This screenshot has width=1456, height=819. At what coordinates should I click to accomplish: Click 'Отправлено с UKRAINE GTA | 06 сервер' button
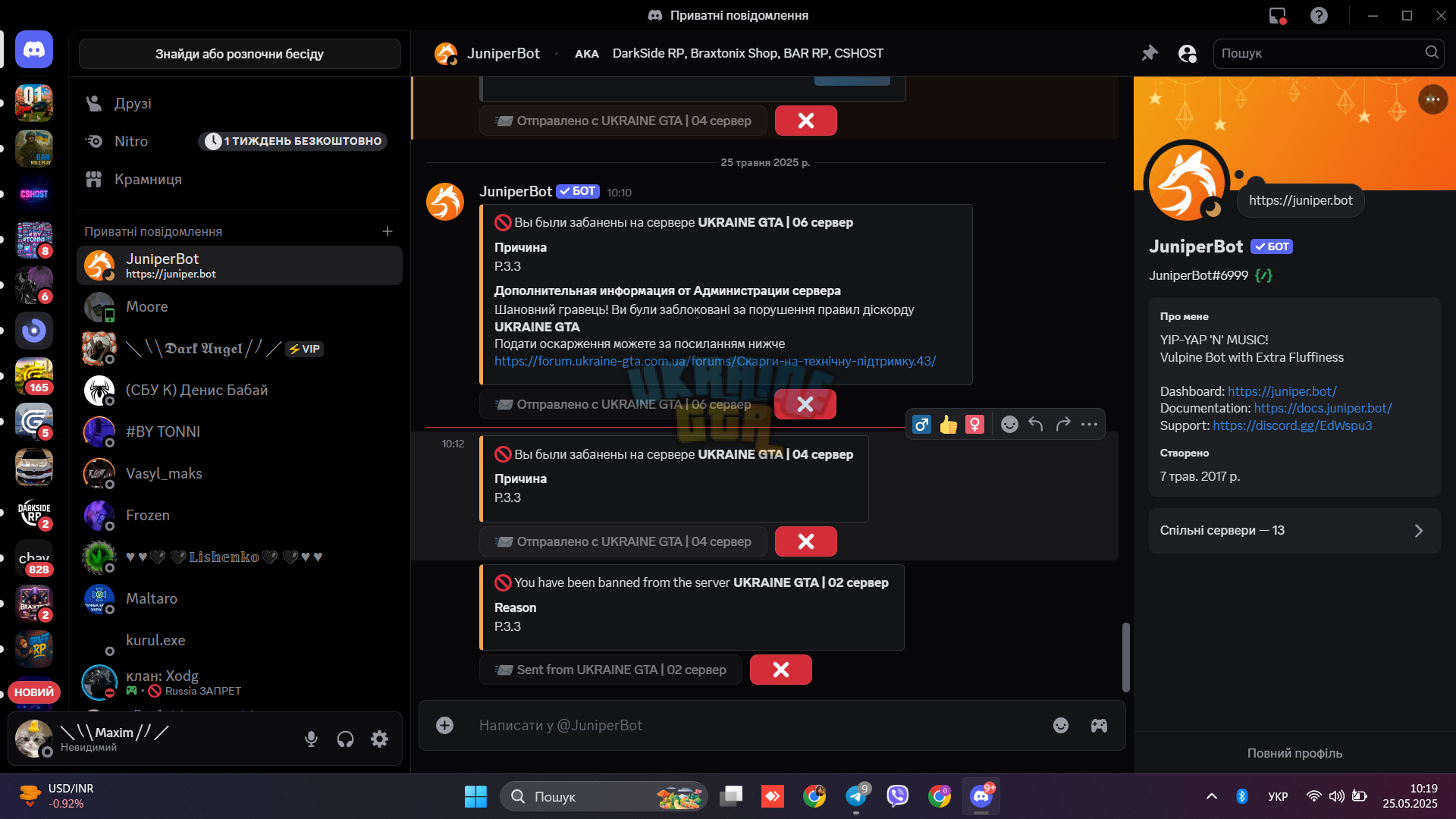coord(623,404)
